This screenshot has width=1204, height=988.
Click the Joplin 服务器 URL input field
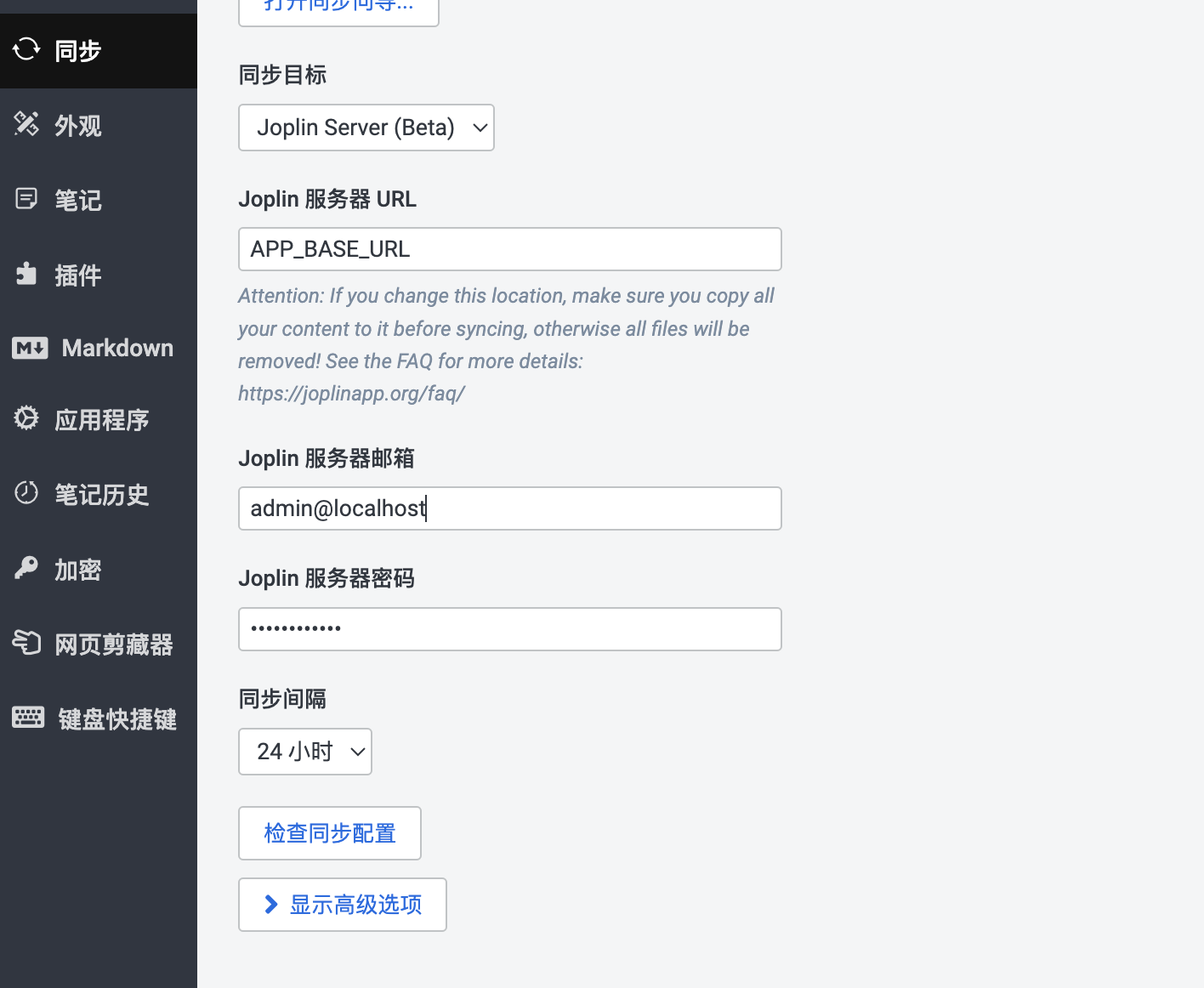tap(509, 249)
